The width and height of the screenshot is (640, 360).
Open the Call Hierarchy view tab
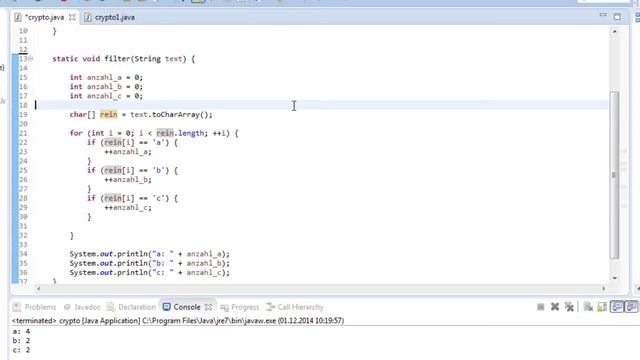click(x=295, y=307)
